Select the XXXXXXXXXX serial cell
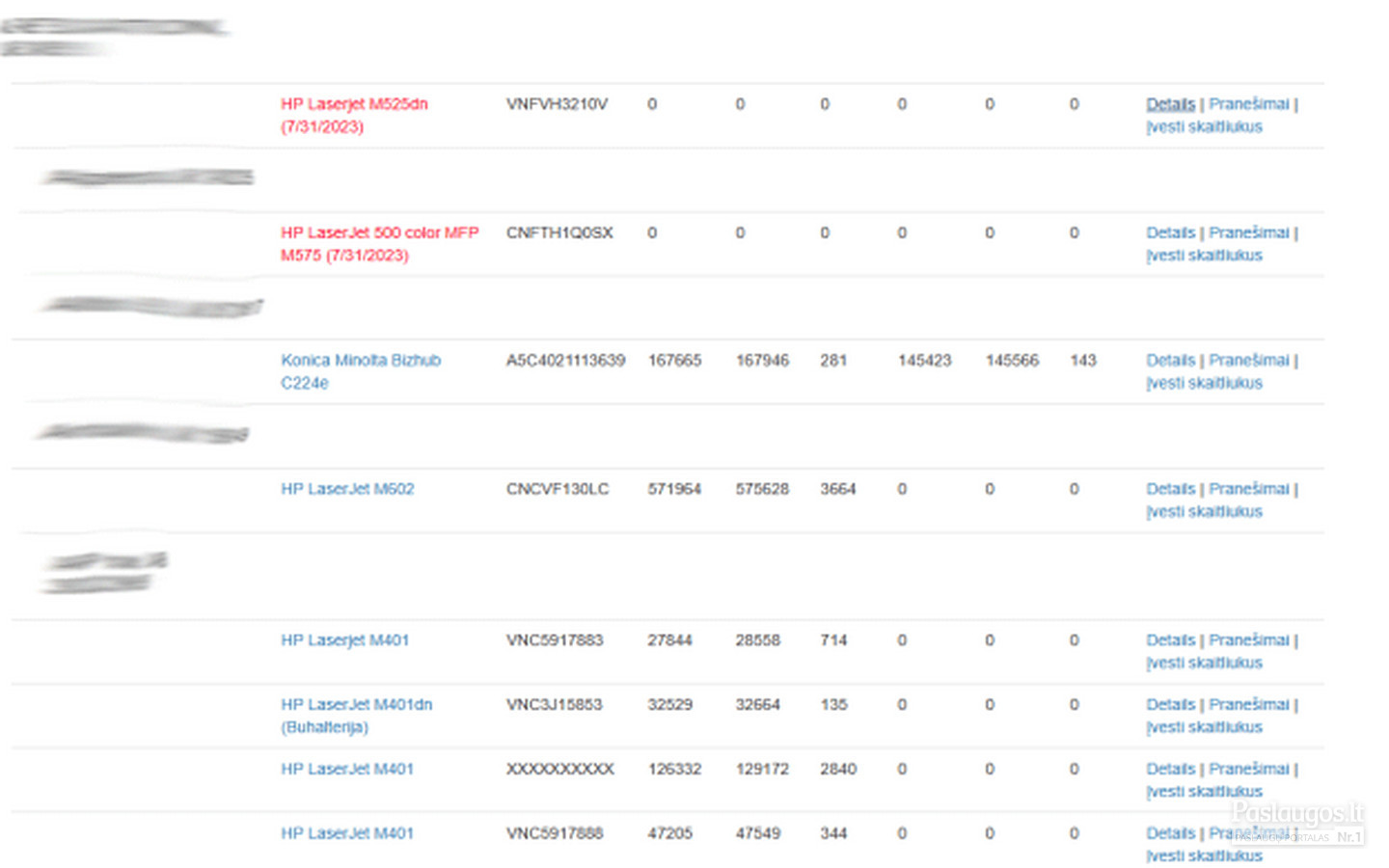The height and width of the screenshot is (868, 1389). coord(559,769)
